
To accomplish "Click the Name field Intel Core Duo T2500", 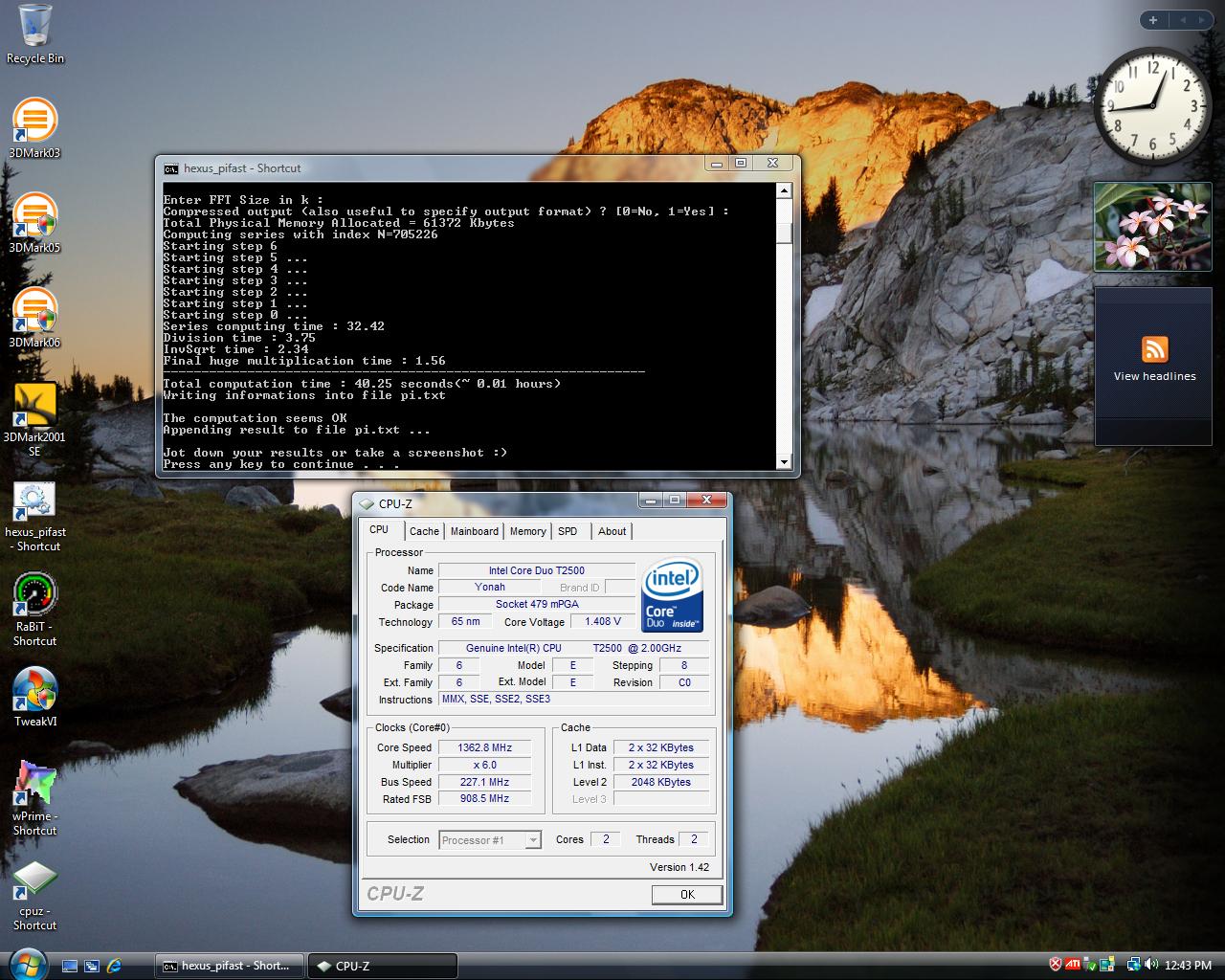I will (x=537, y=570).
